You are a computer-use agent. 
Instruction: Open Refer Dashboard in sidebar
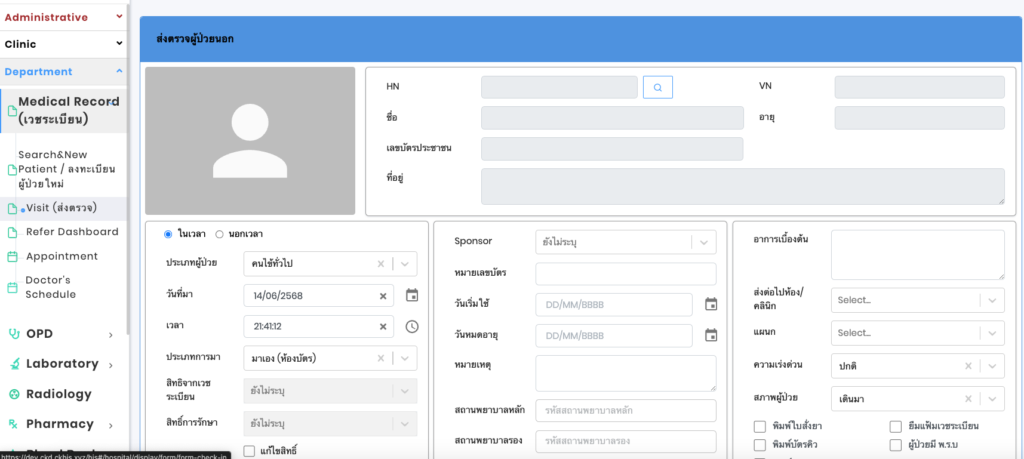(x=72, y=232)
